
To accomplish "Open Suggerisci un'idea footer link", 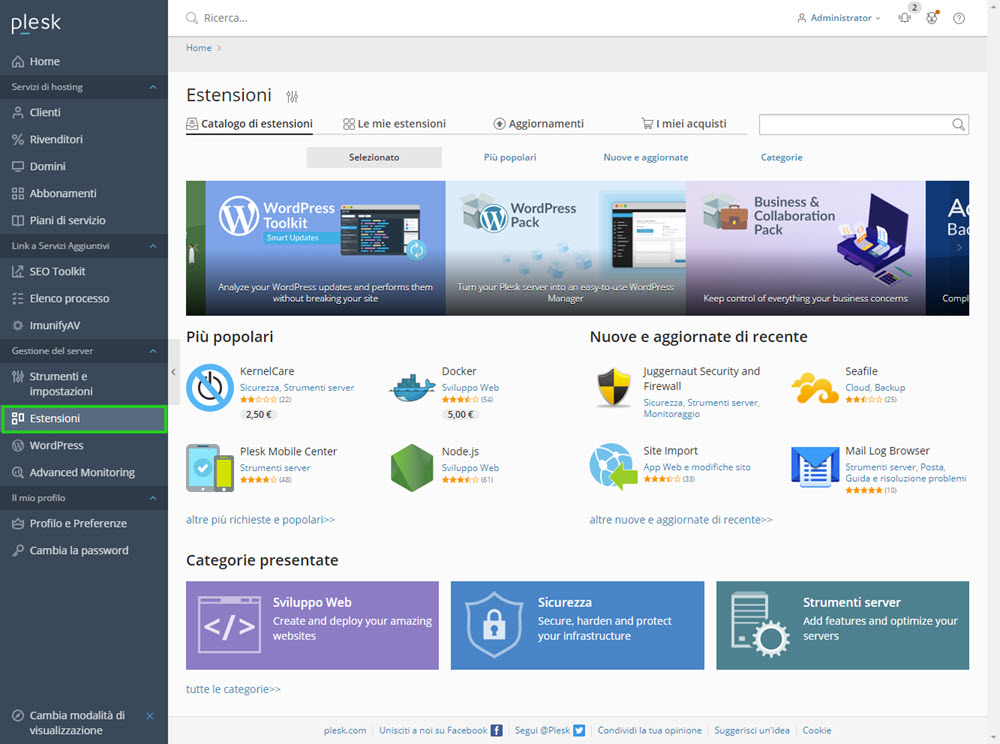I will (751, 731).
